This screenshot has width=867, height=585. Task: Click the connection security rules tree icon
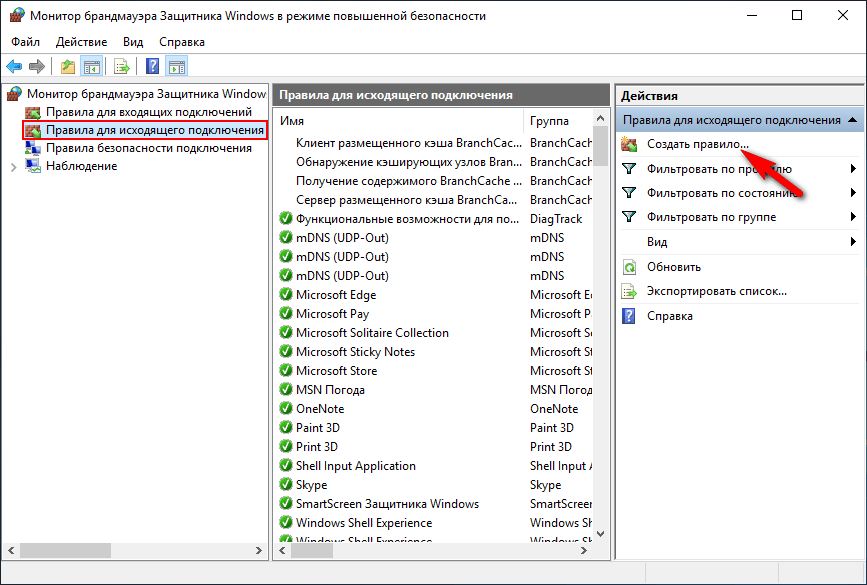33,148
